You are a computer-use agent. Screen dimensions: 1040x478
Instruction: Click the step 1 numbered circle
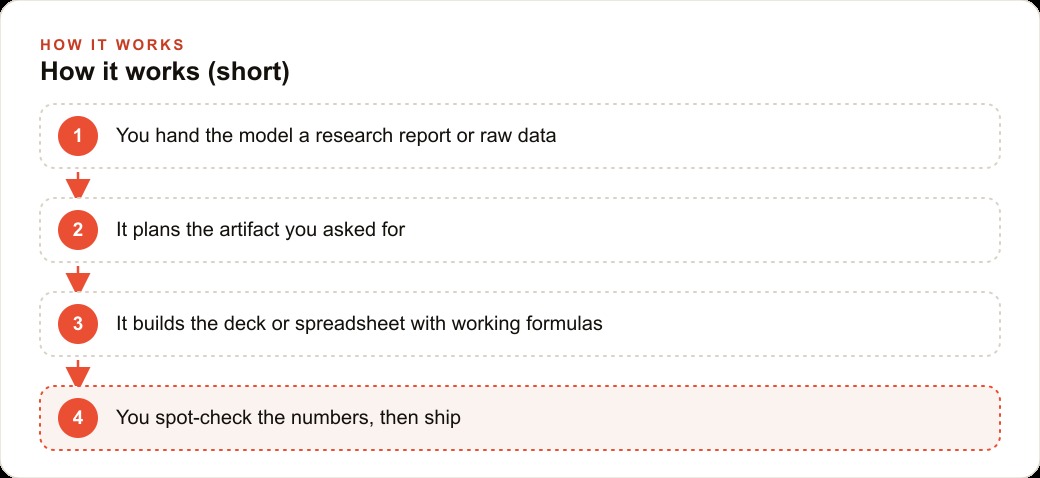[x=78, y=136]
